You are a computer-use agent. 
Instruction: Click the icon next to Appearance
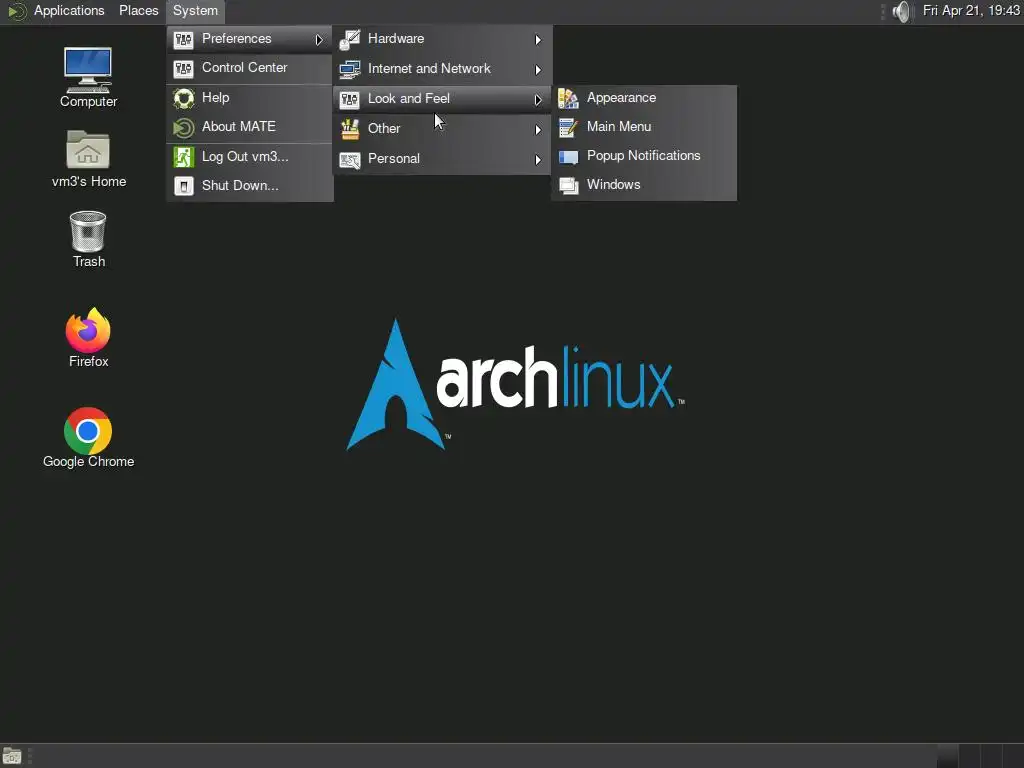pyautogui.click(x=568, y=98)
